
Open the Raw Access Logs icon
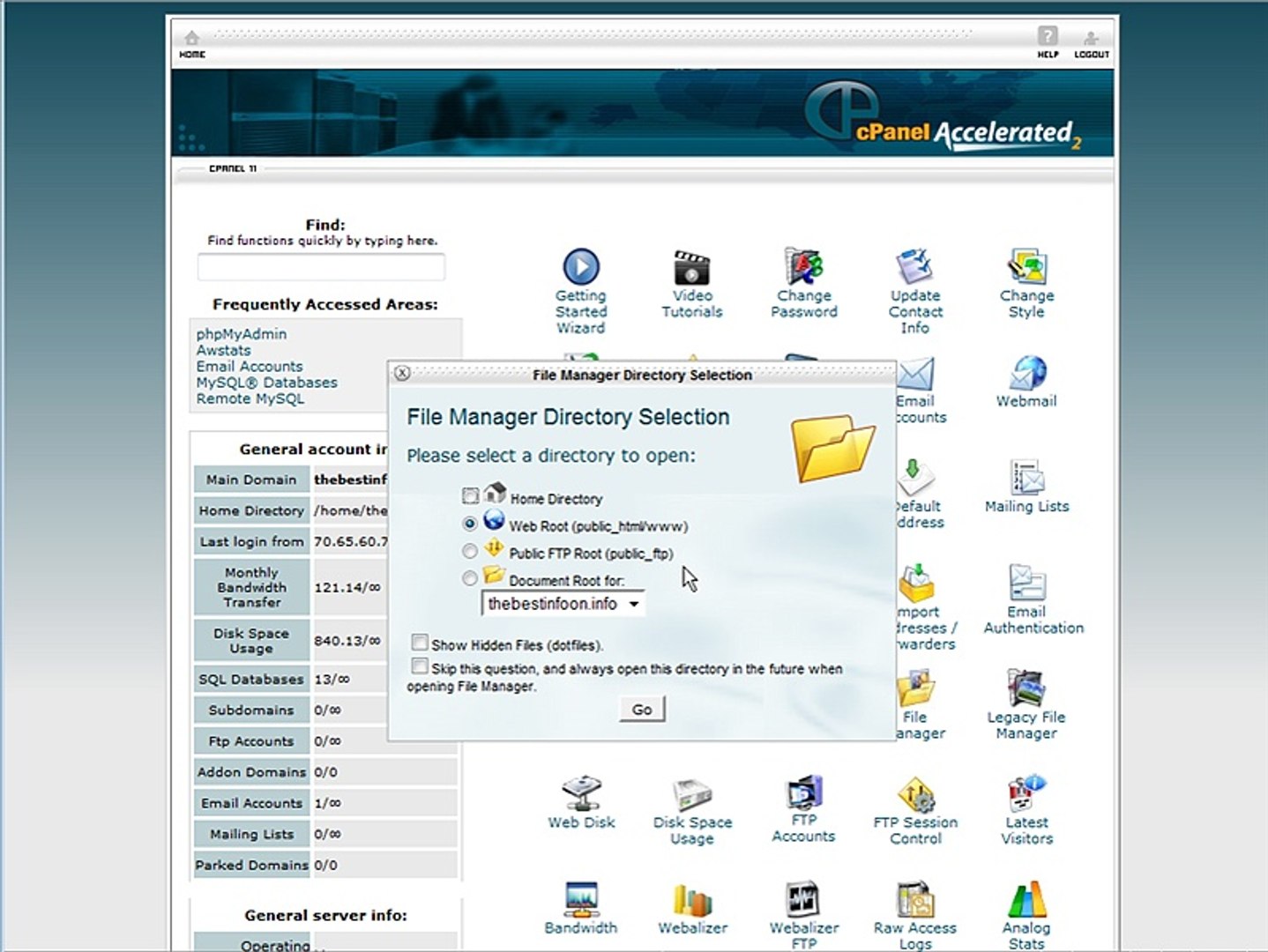tap(915, 899)
